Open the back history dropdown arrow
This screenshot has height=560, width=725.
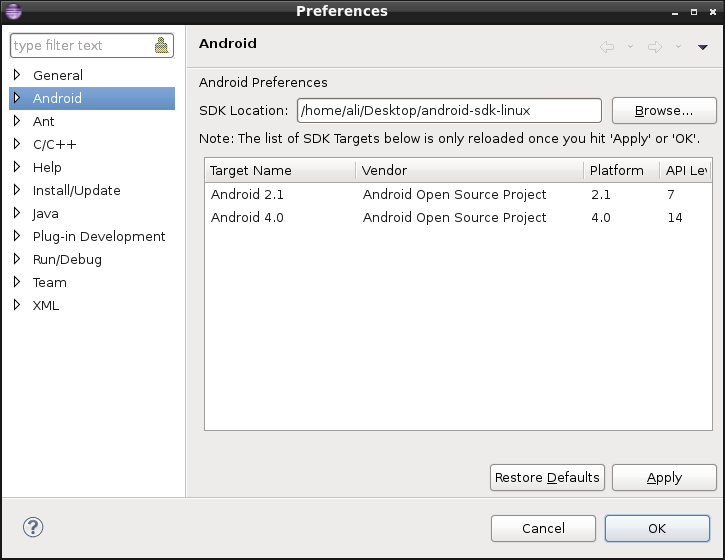coord(630,47)
